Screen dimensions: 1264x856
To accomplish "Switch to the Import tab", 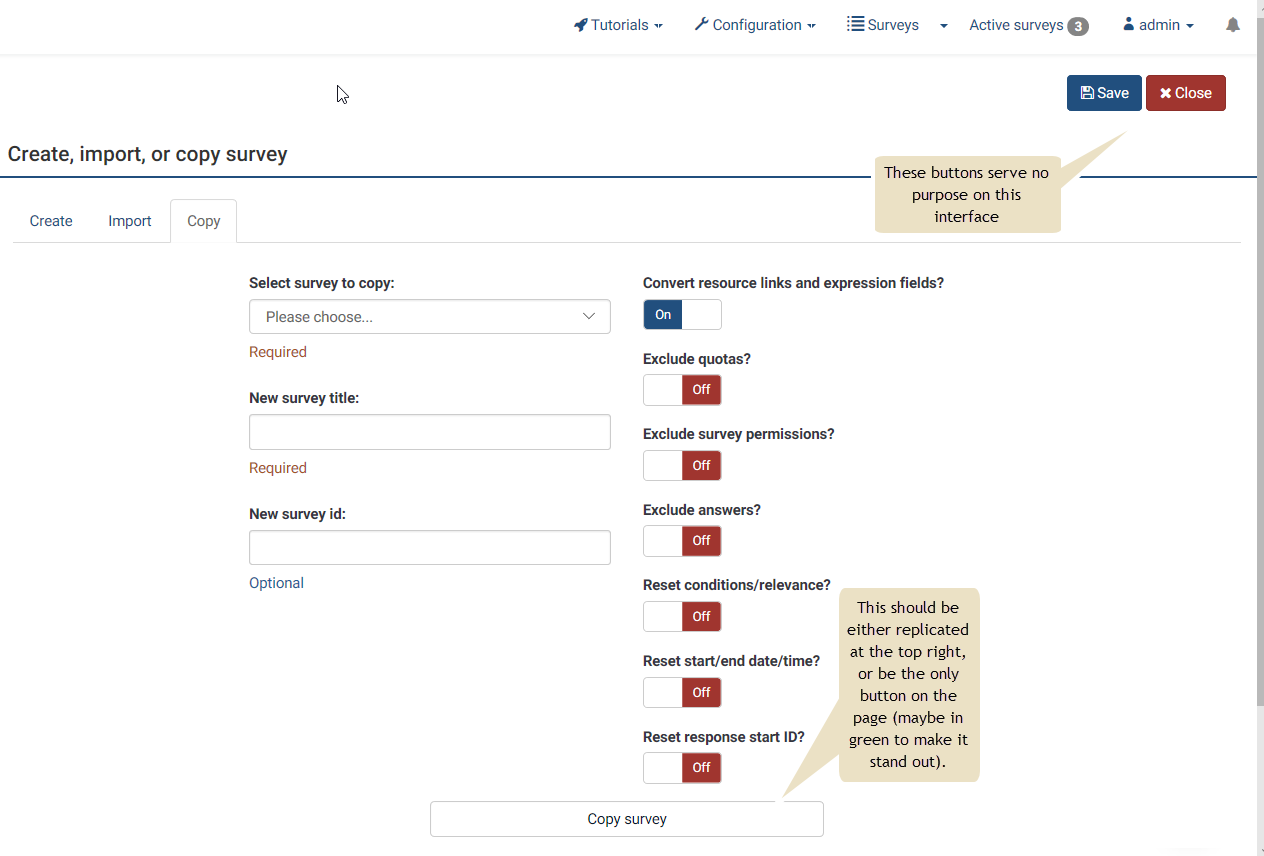I will pos(130,221).
